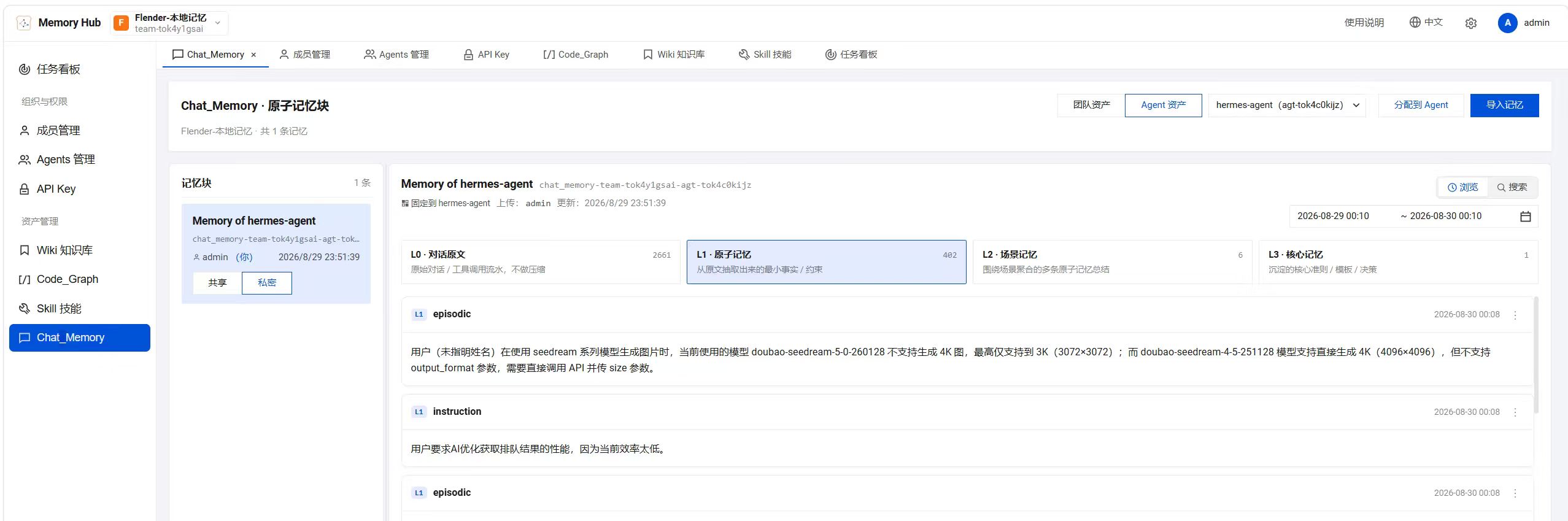Switch to the Skill 技能 tab

[x=765, y=55]
